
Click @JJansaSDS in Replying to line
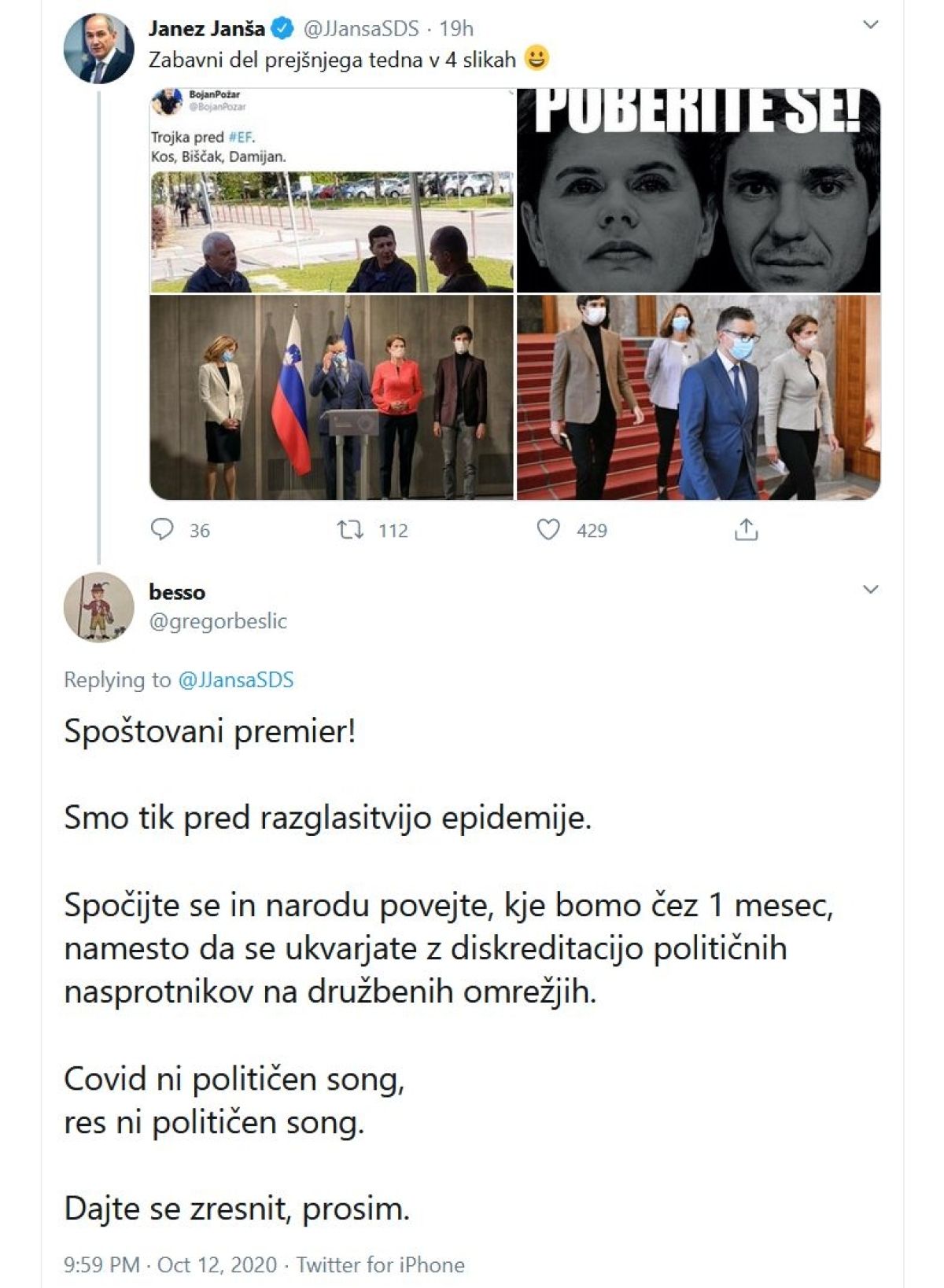click(x=236, y=680)
